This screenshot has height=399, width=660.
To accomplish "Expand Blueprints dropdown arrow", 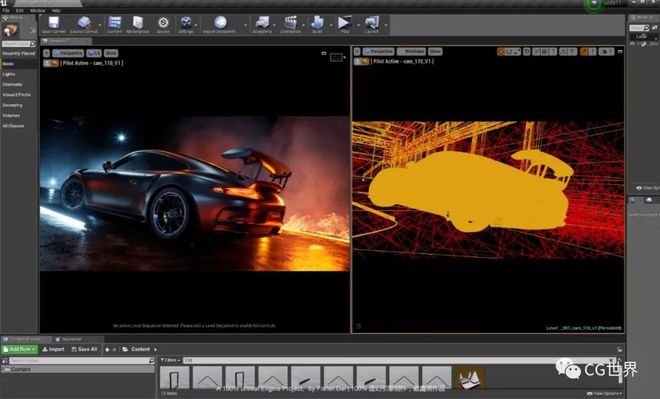I will click(x=274, y=25).
